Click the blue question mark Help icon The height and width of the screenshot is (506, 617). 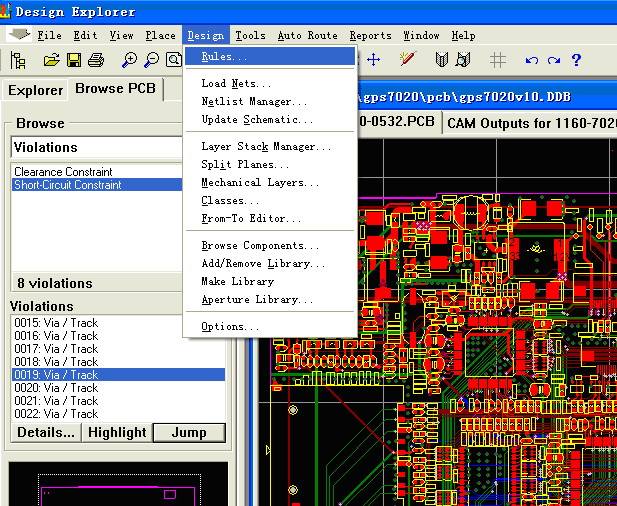(x=576, y=61)
